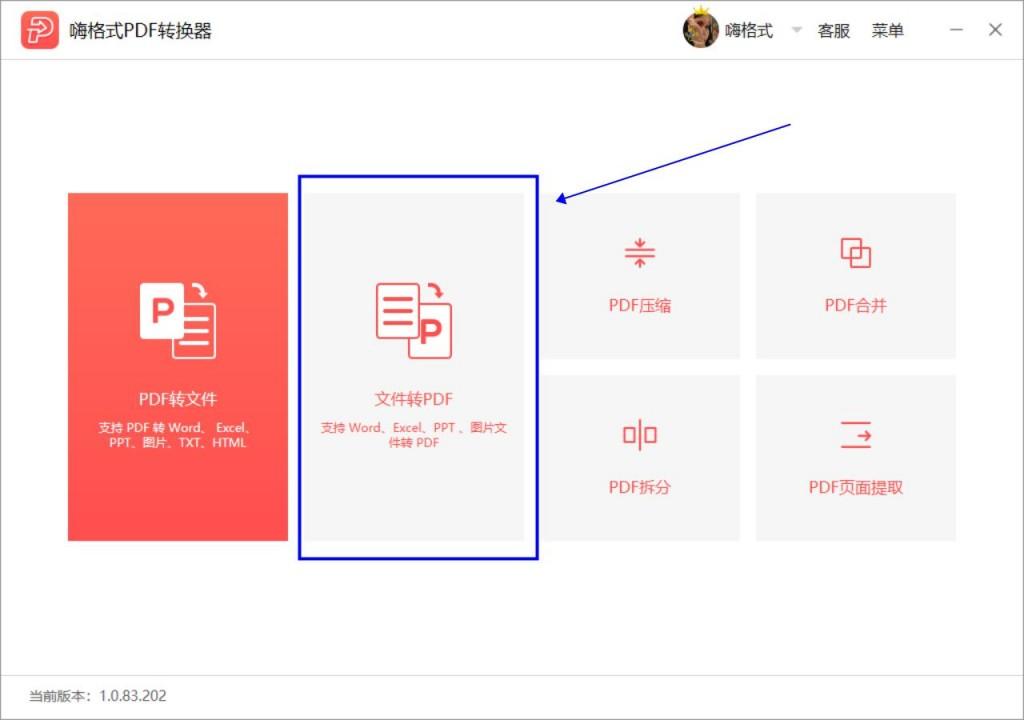Click the PDF拆分 split icon
The width and height of the screenshot is (1024, 720).
(640, 434)
